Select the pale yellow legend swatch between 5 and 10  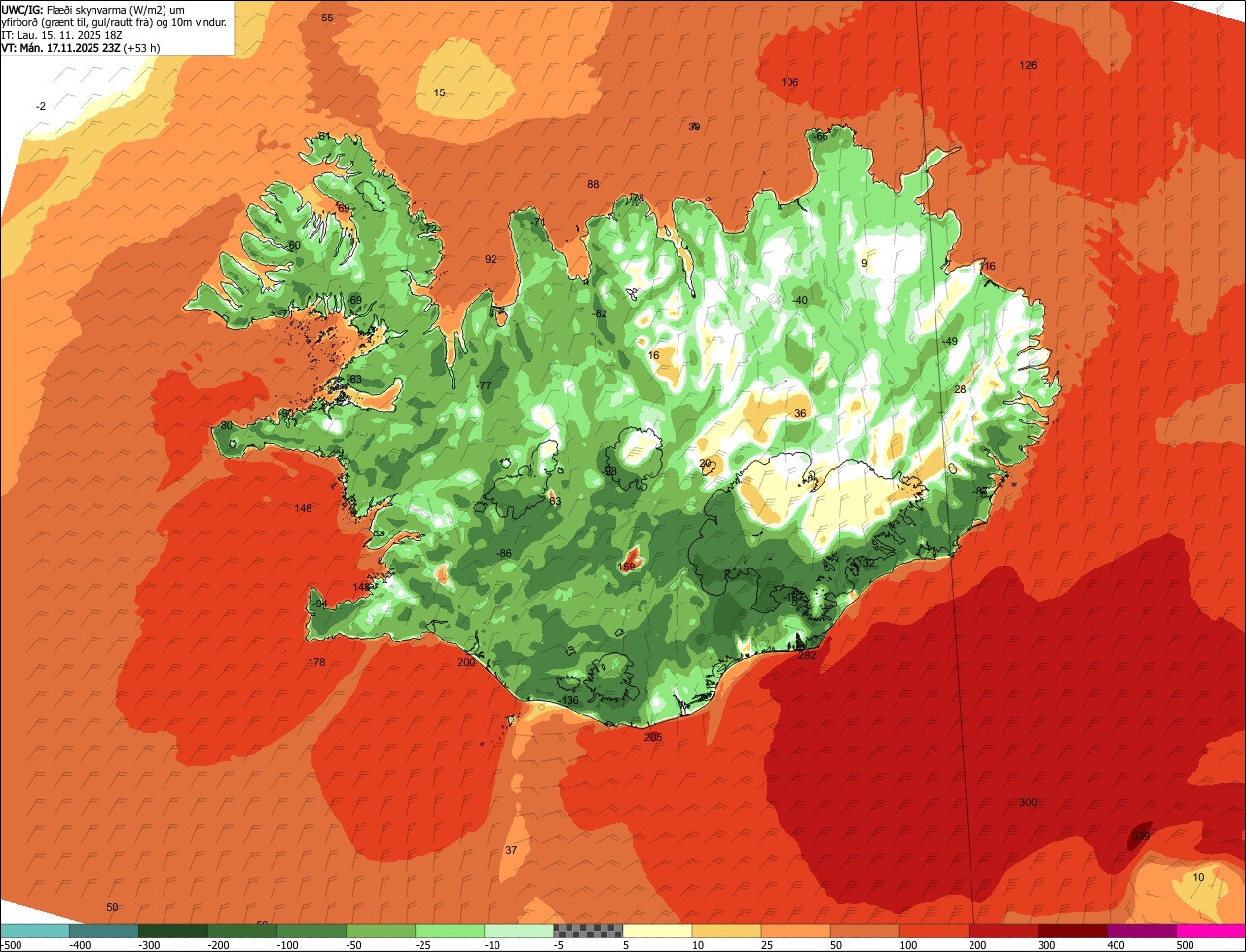pyautogui.click(x=657, y=931)
